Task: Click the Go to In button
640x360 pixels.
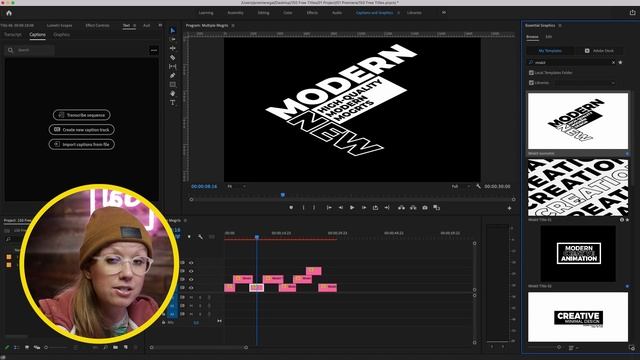Action: click(x=329, y=208)
